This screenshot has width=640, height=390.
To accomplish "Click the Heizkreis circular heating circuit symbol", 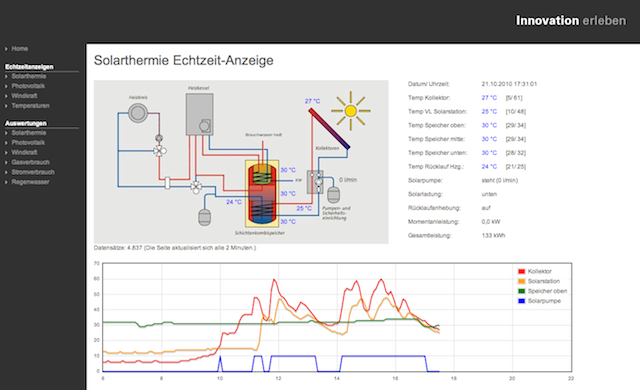I will pos(138,113).
